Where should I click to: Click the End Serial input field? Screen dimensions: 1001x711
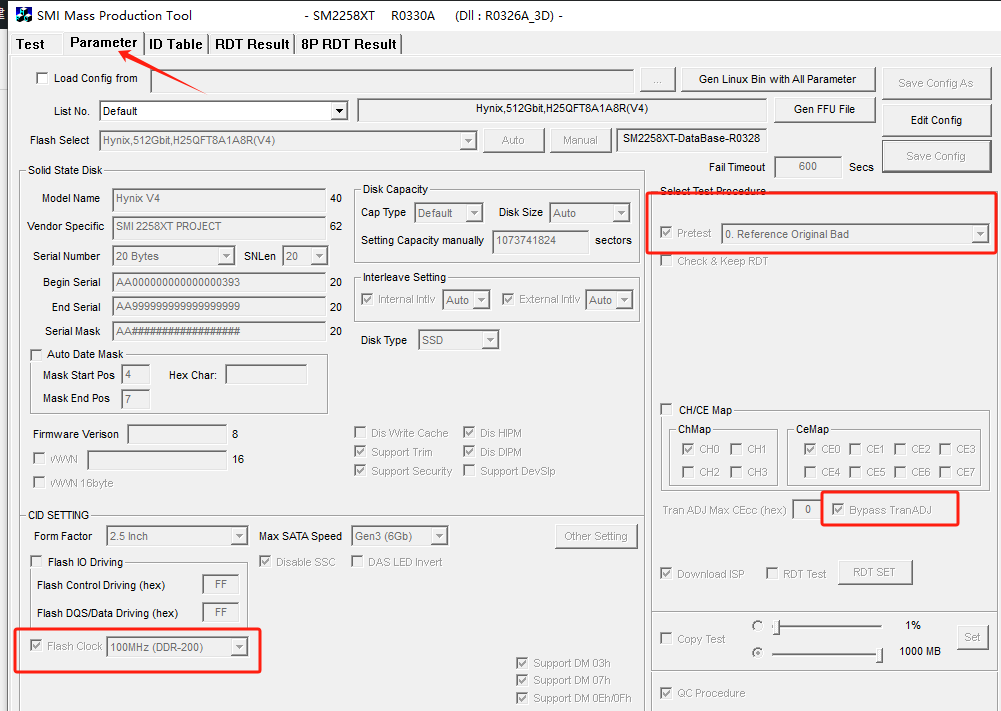(x=219, y=306)
